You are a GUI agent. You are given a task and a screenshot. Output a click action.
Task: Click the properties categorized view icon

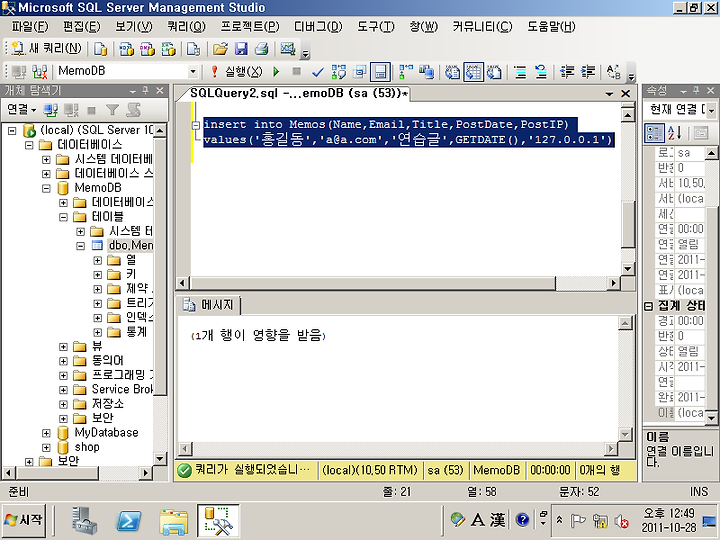pos(654,133)
